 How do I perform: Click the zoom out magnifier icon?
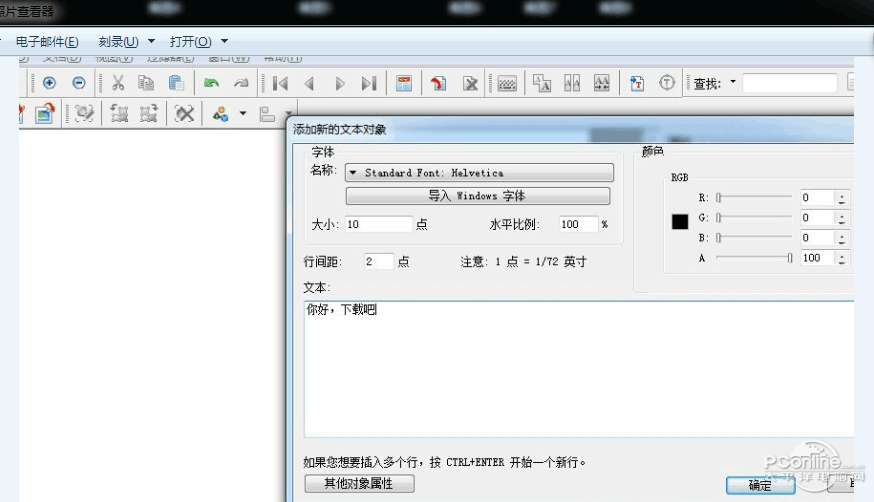[79, 84]
